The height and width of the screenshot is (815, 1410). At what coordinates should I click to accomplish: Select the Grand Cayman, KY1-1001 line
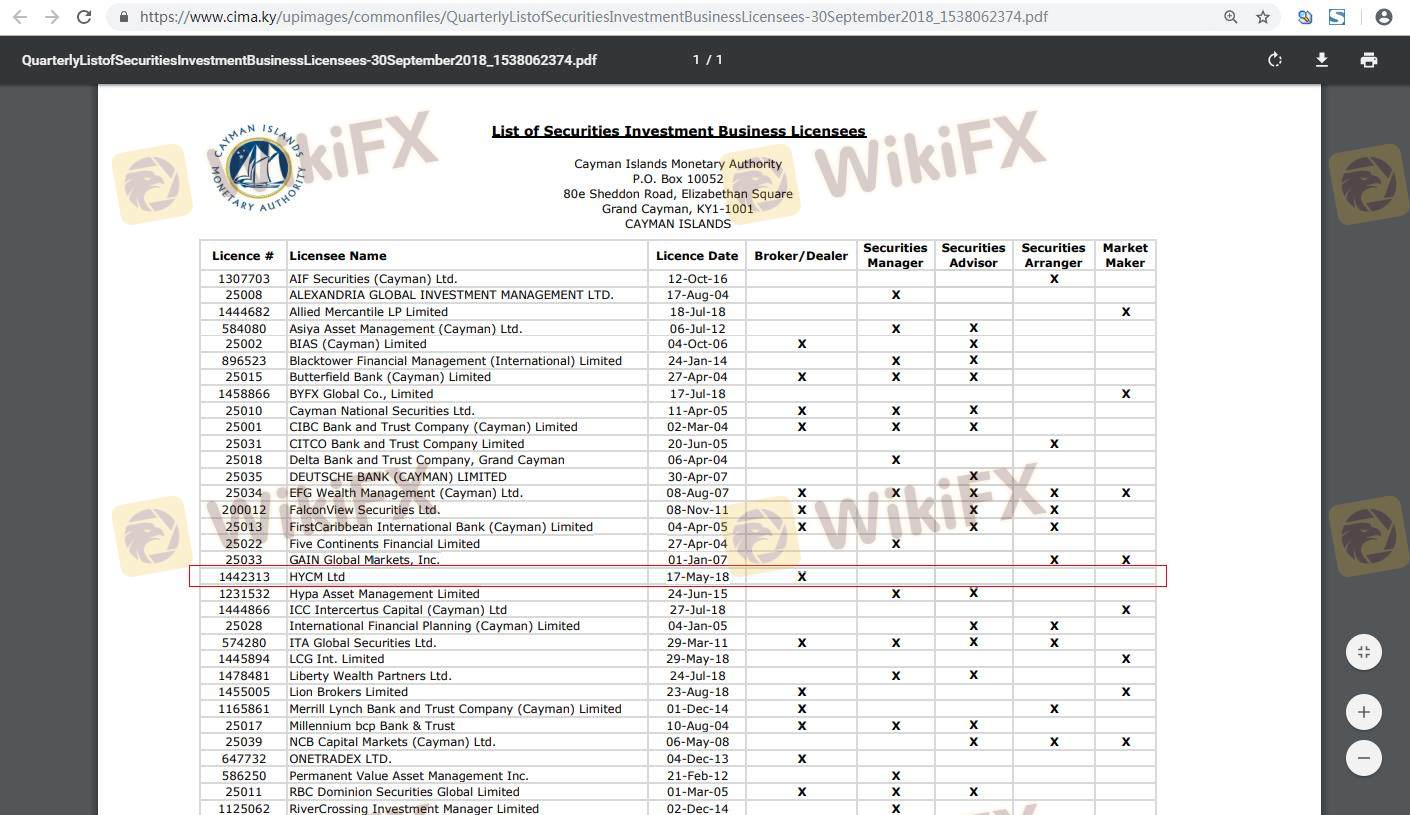pyautogui.click(x=678, y=209)
